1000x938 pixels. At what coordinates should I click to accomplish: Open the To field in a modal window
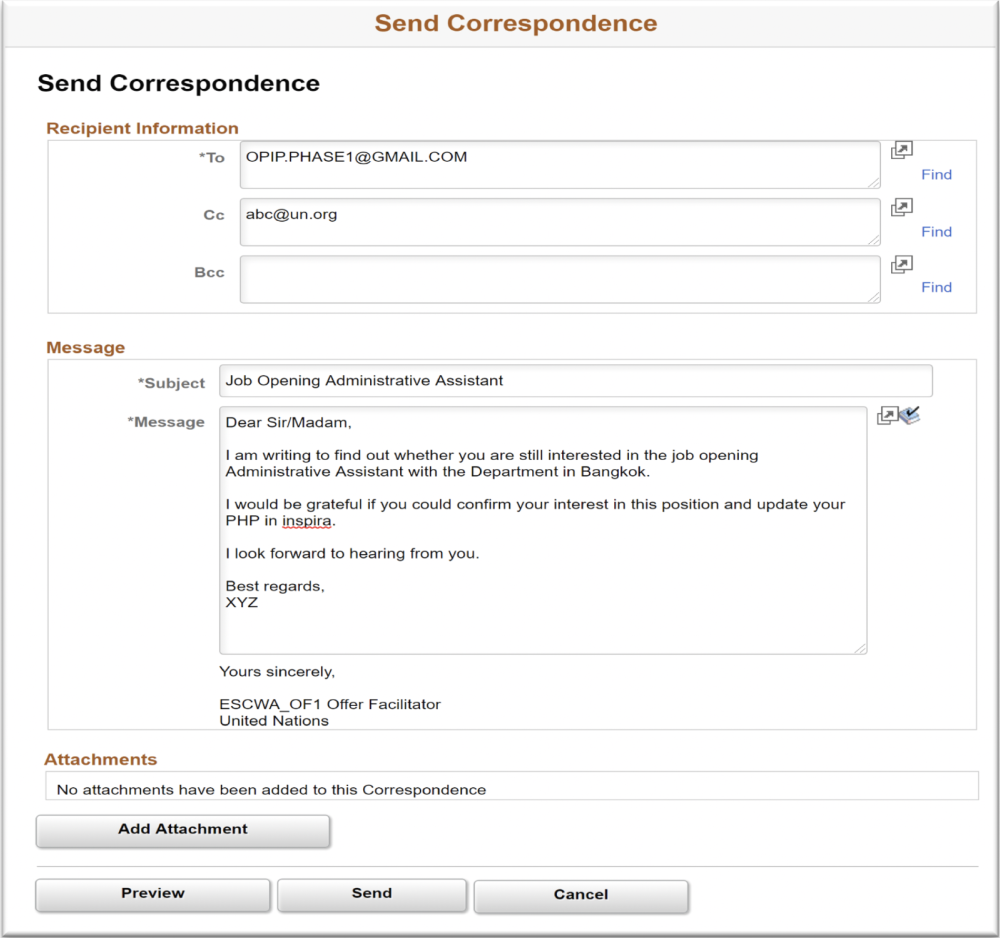pos(901,149)
